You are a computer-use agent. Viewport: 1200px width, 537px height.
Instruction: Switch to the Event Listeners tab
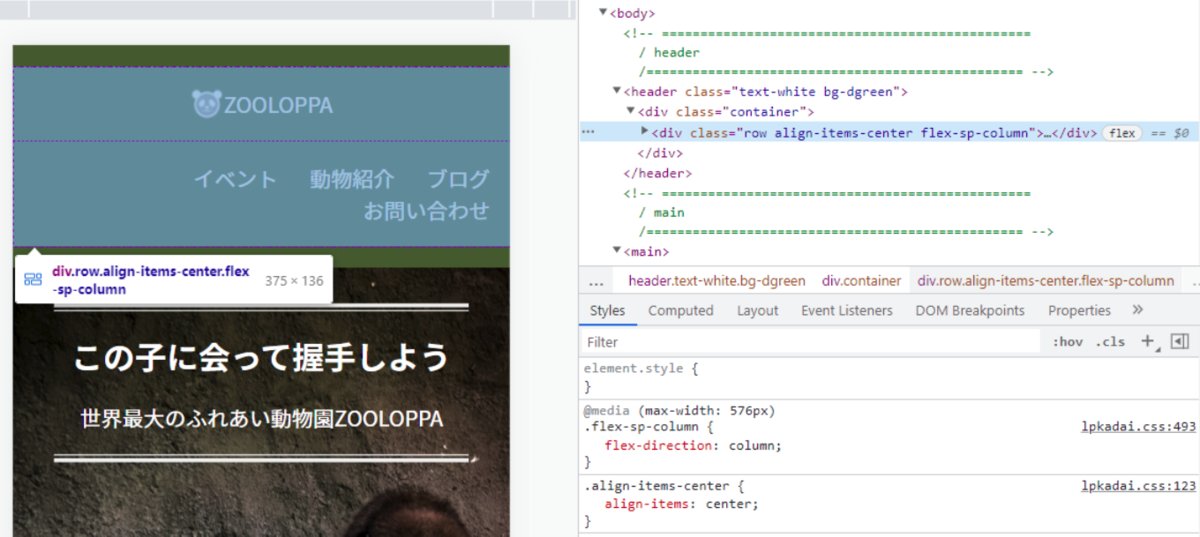click(x=847, y=311)
